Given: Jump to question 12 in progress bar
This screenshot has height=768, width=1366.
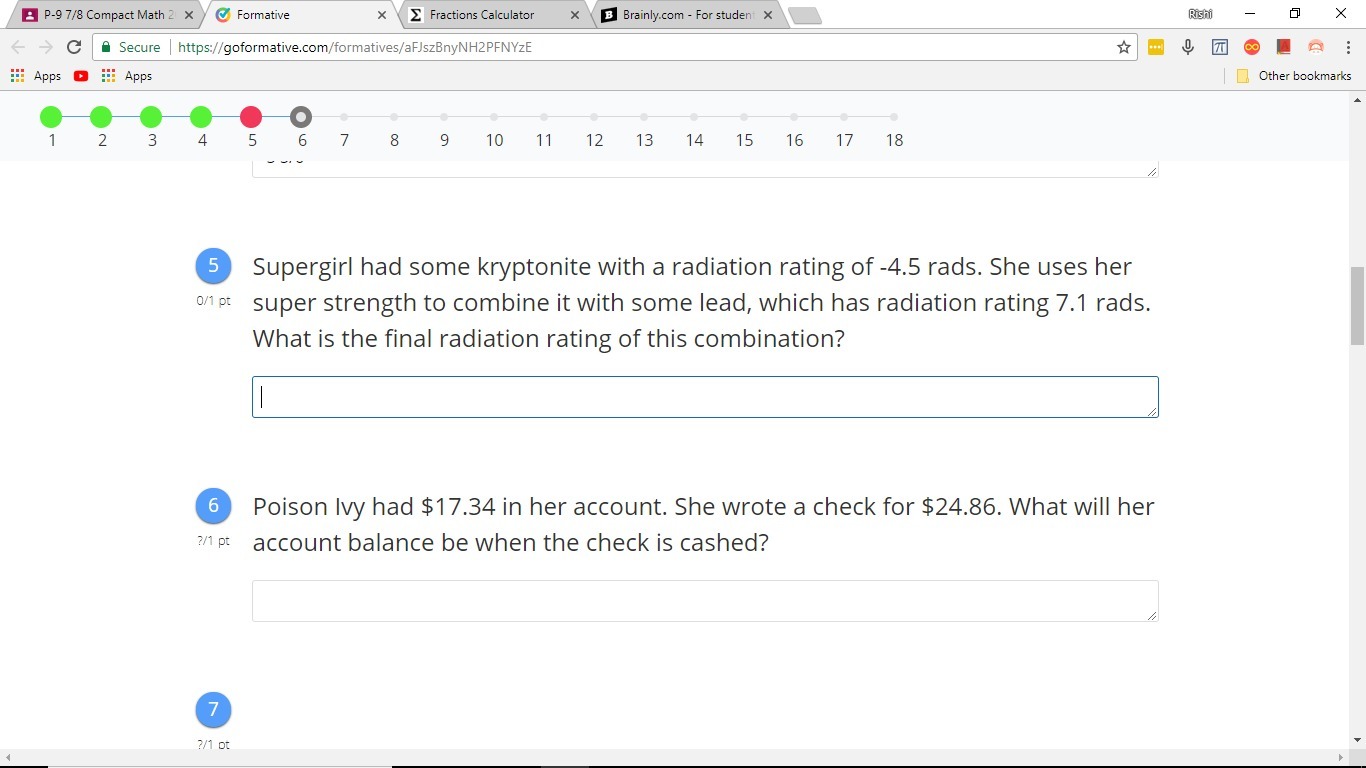Looking at the screenshot, I should [x=594, y=118].
